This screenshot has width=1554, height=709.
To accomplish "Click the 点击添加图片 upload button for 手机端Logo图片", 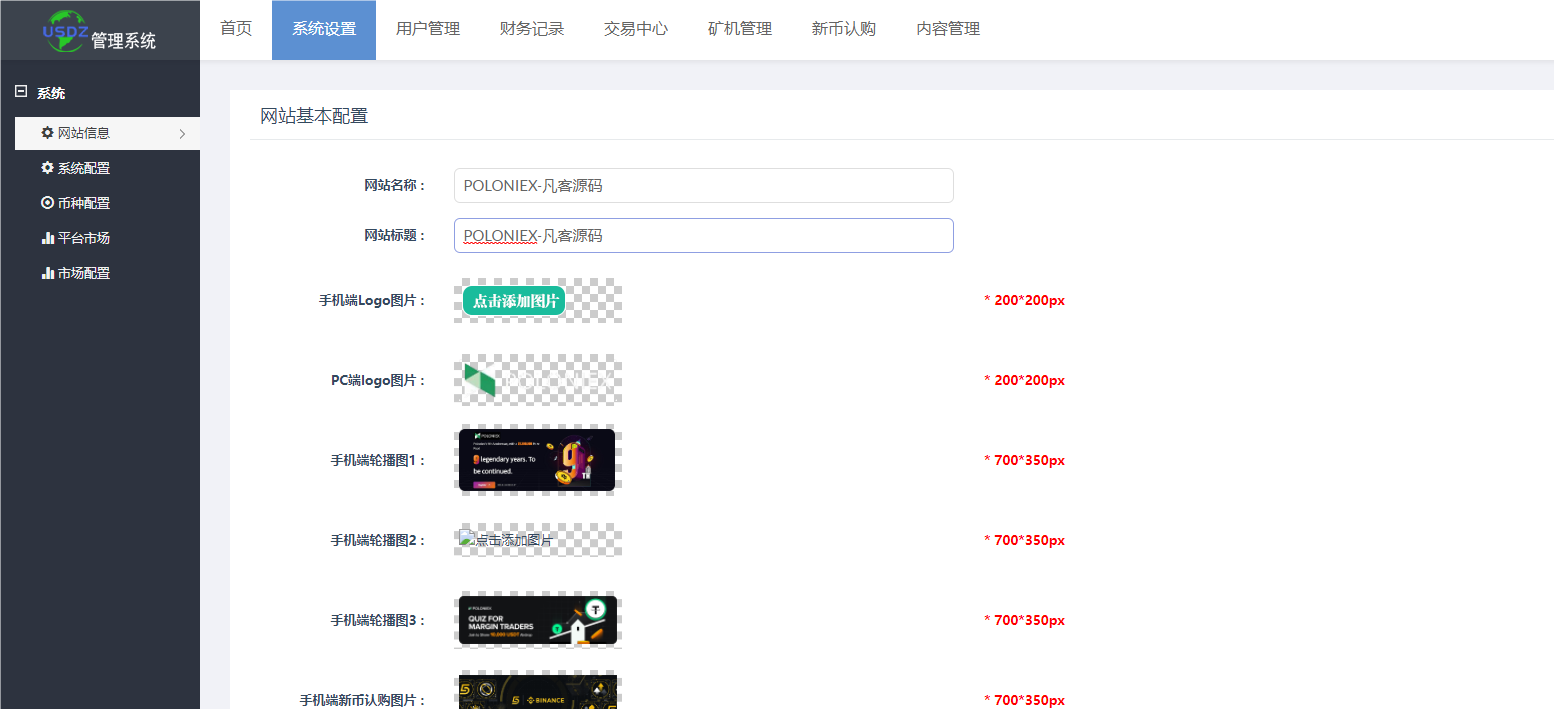I will (513, 299).
